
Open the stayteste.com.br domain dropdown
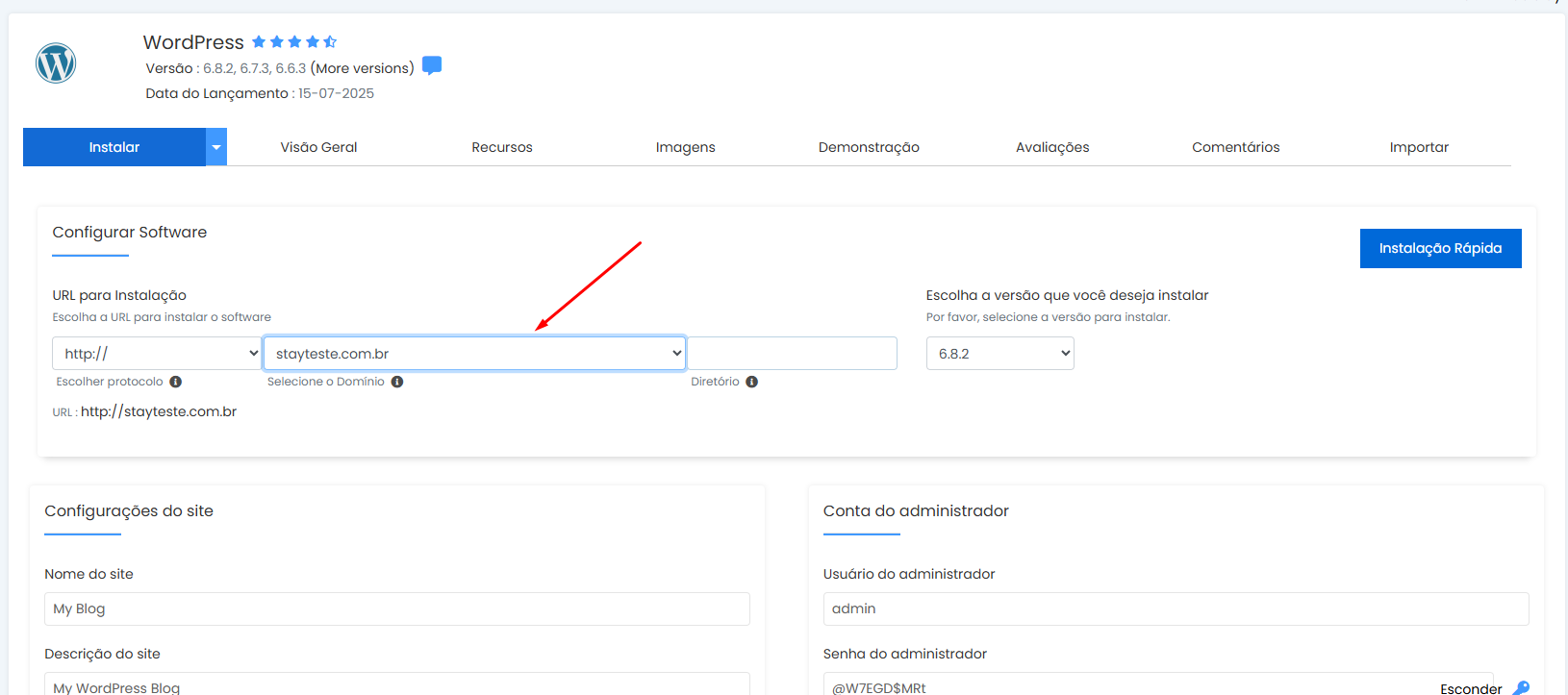pyautogui.click(x=474, y=354)
